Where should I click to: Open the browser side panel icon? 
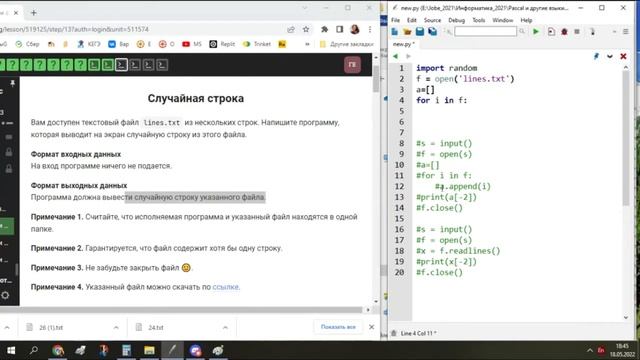click(x=340, y=29)
